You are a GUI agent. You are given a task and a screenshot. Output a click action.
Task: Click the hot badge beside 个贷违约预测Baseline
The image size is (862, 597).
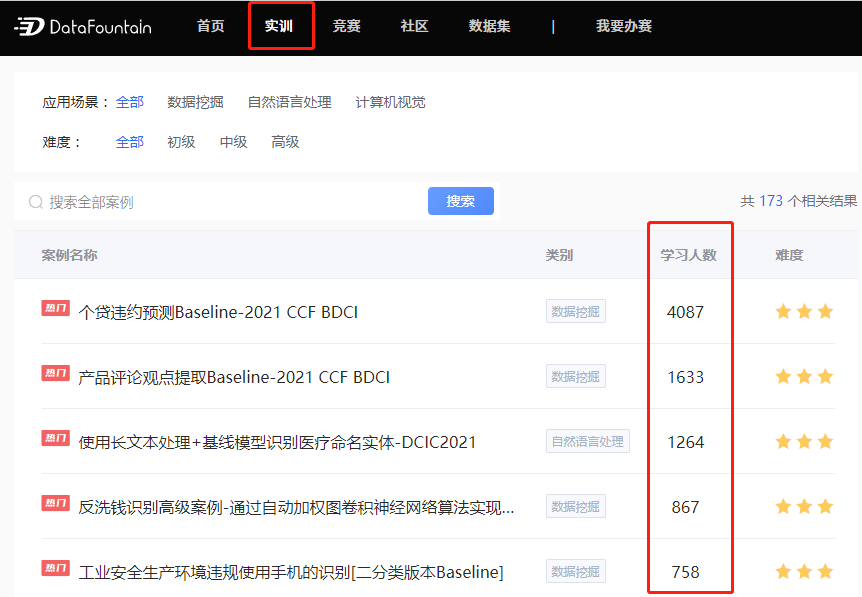[x=56, y=308]
